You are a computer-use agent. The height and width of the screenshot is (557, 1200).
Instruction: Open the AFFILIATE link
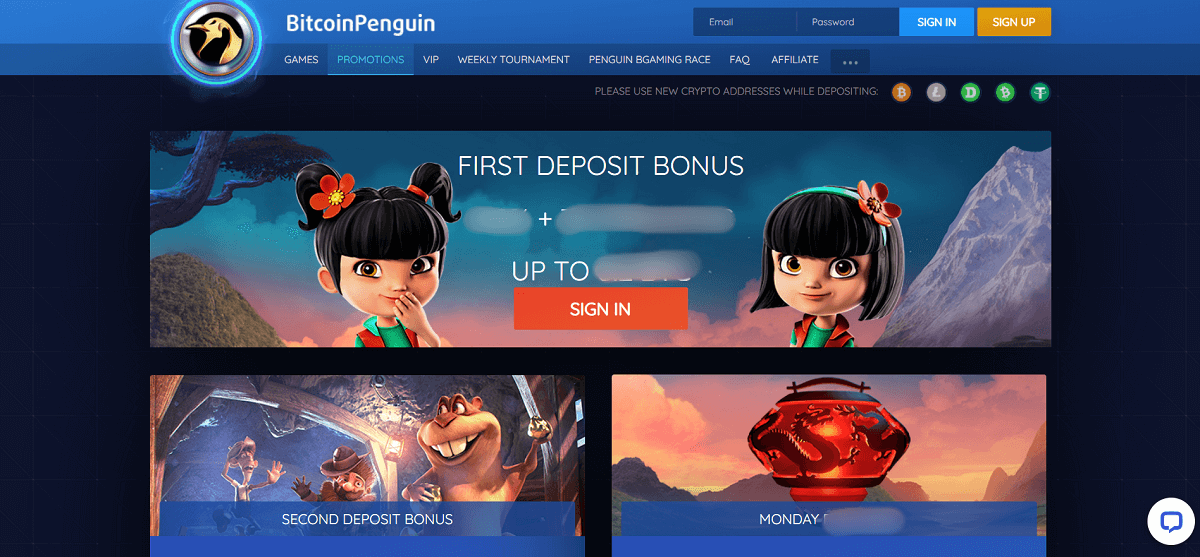pos(795,60)
